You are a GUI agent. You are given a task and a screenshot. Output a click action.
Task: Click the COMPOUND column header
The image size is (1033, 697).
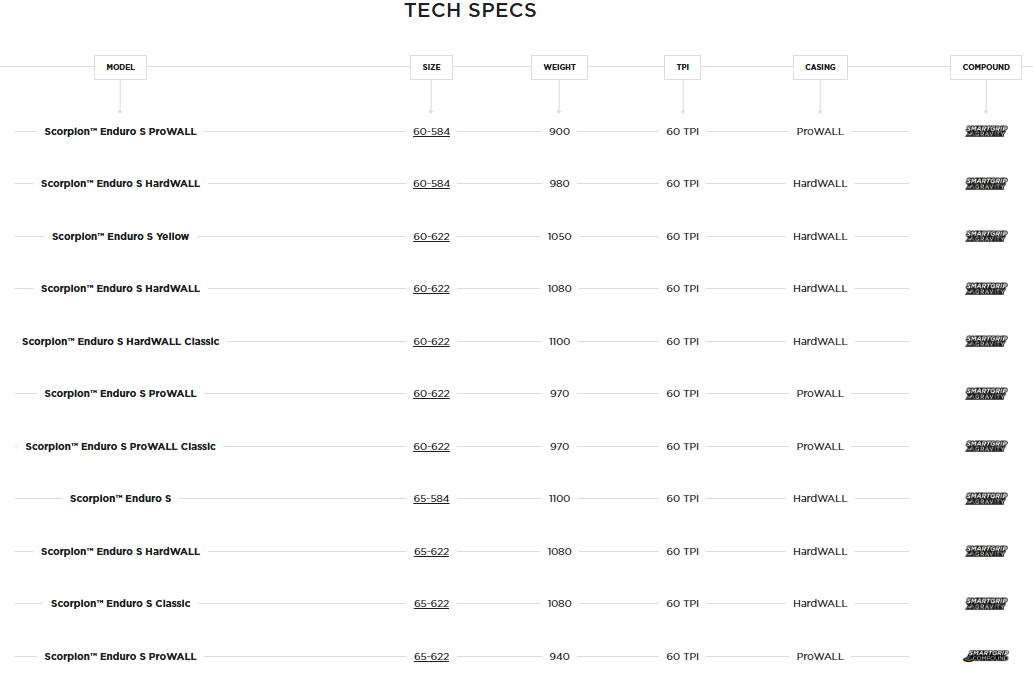click(986, 67)
